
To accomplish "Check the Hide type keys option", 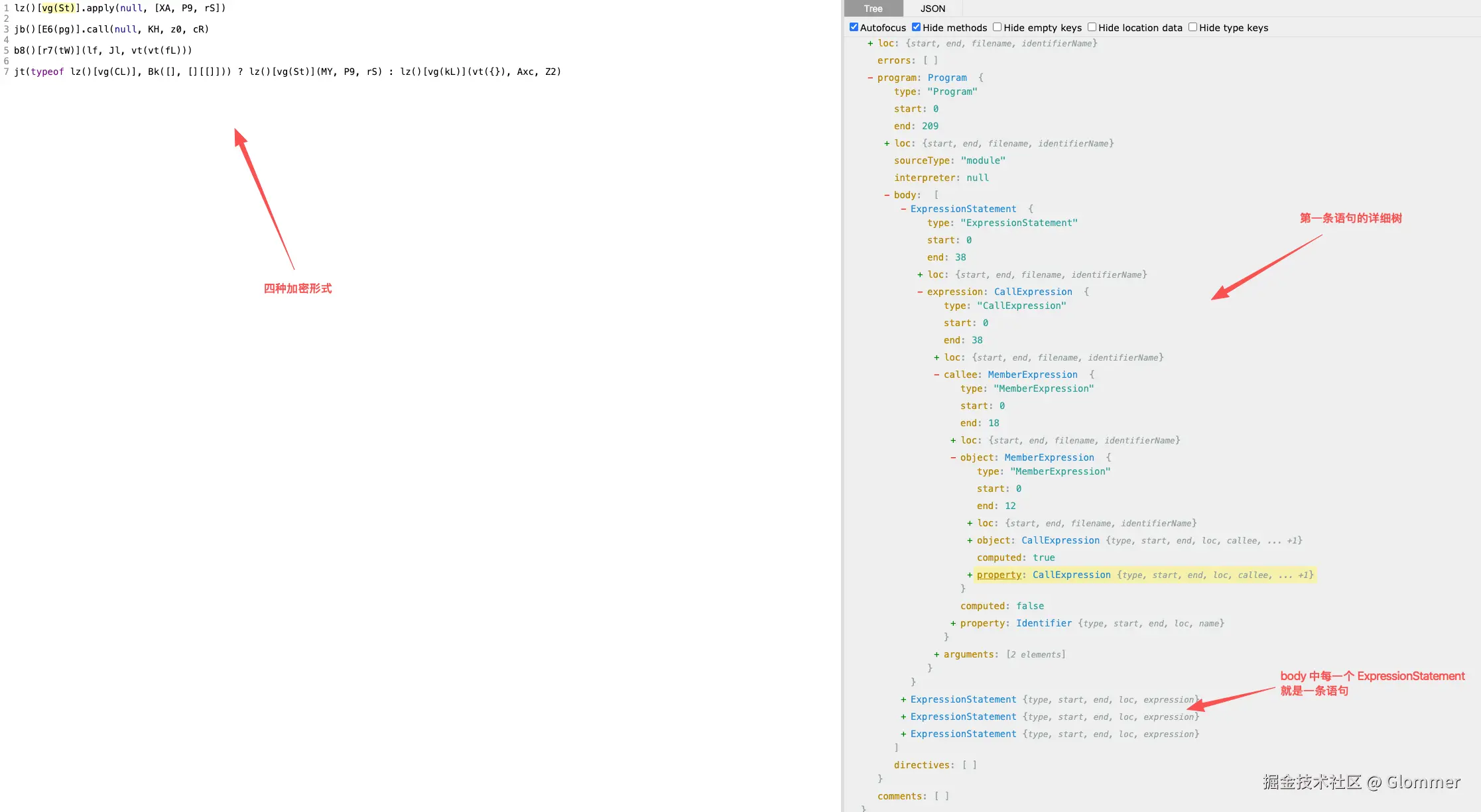I will (1192, 27).
